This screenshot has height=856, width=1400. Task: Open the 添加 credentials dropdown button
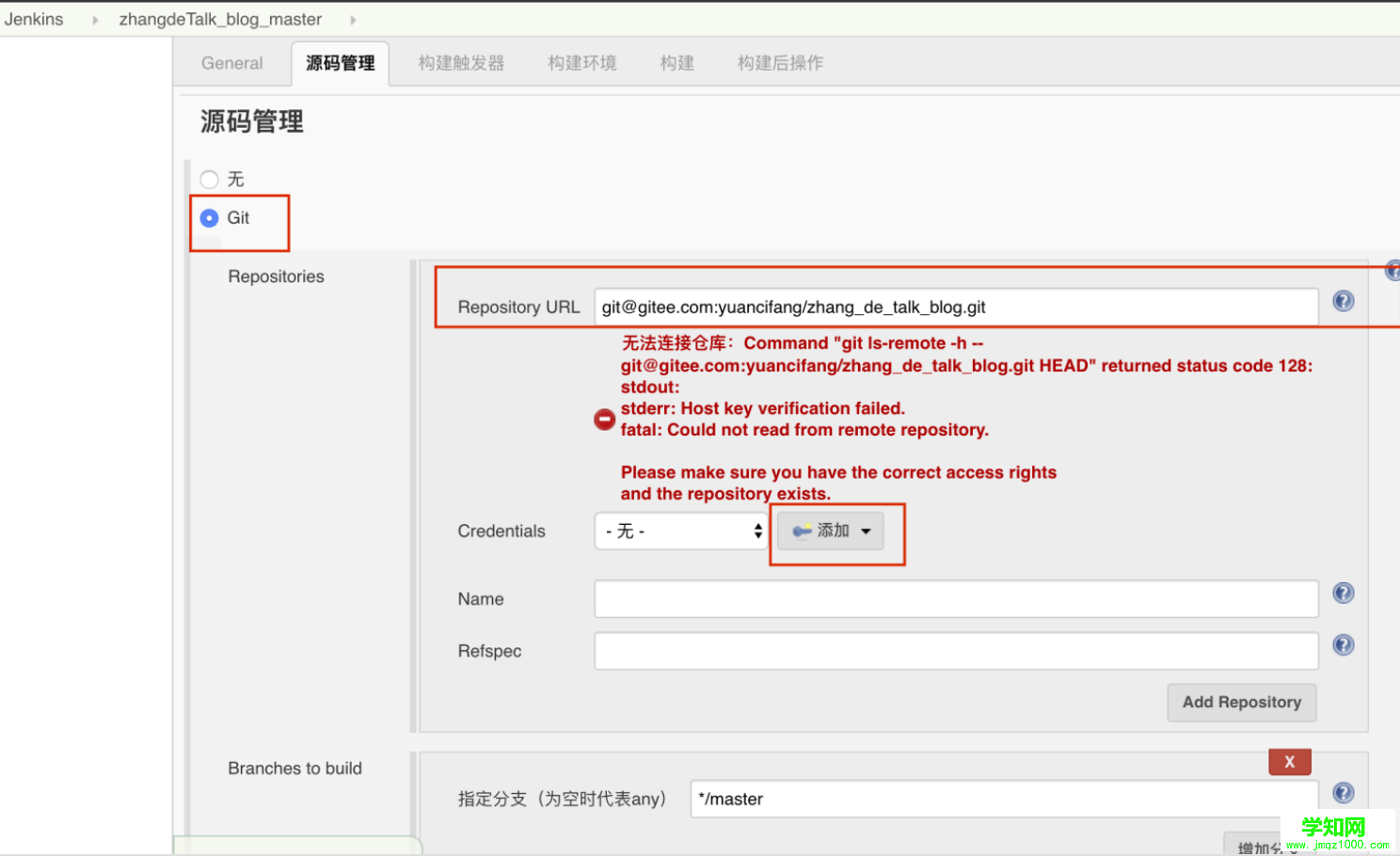click(x=831, y=531)
